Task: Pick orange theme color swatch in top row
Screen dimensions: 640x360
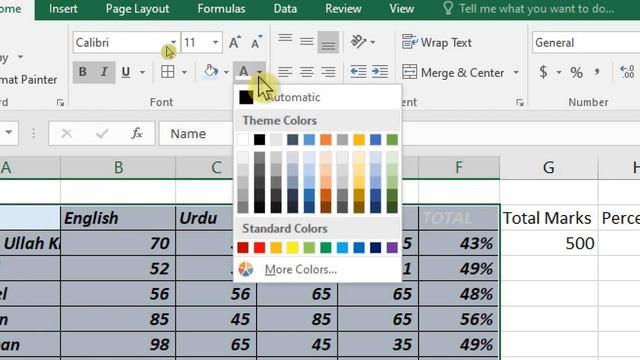Action: click(326, 140)
